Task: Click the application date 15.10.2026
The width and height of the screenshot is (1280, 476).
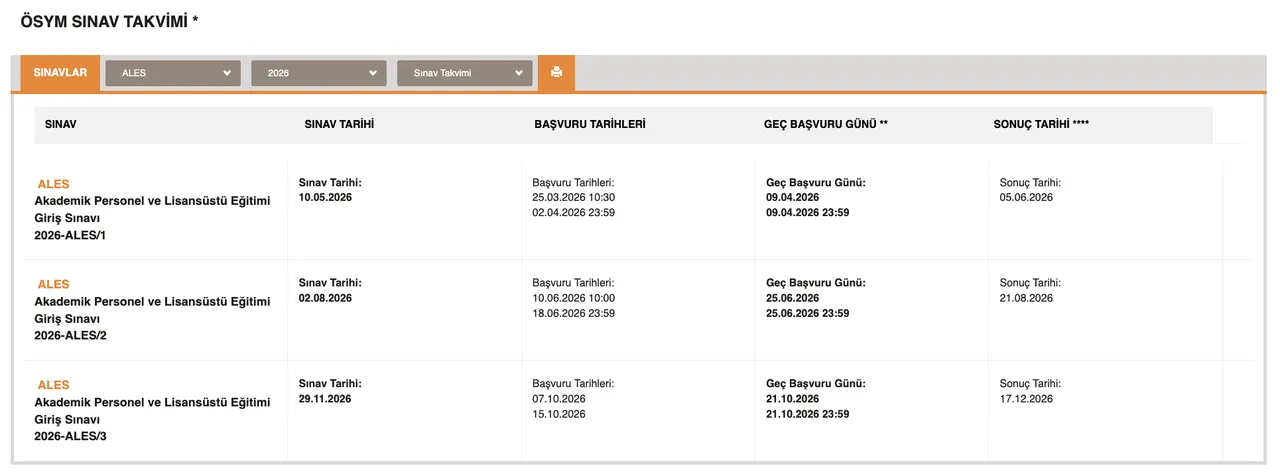Action: pyautogui.click(x=559, y=414)
